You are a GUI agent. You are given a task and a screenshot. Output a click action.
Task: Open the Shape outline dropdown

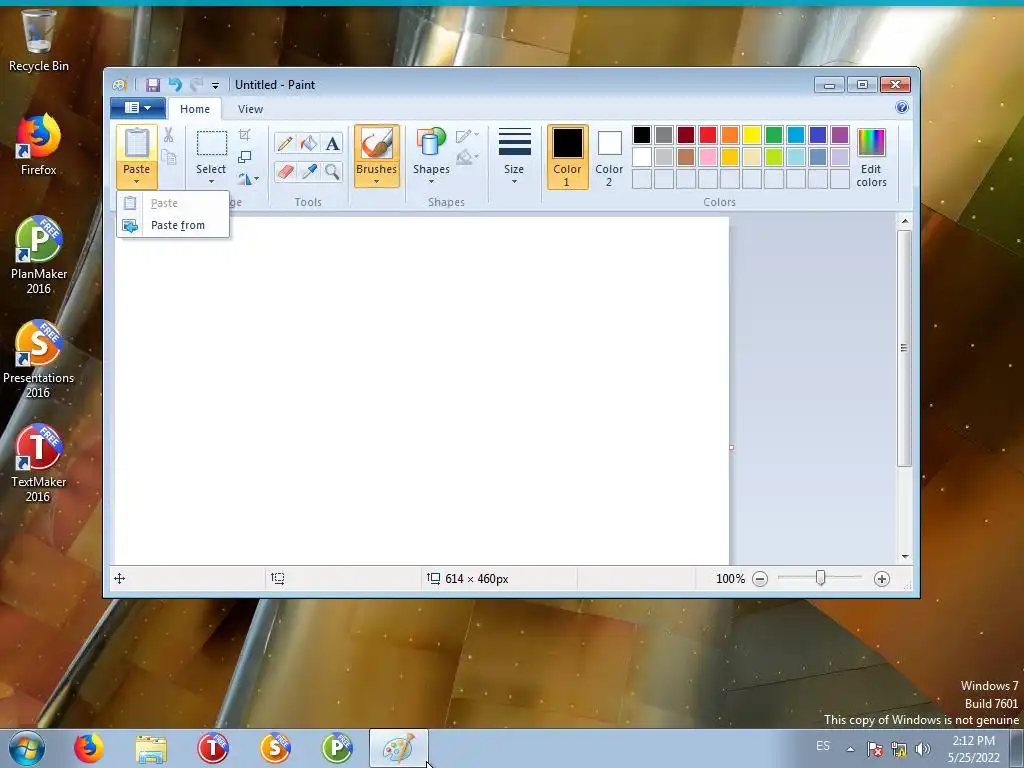(x=467, y=136)
